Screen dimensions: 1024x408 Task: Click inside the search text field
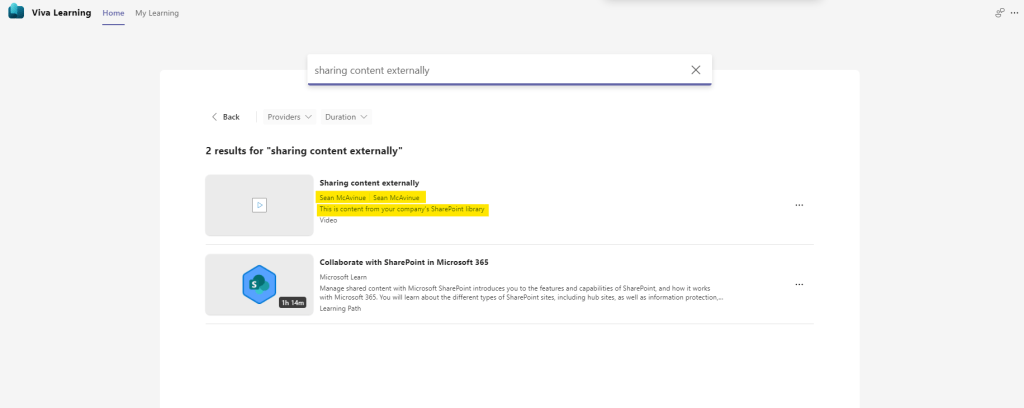[495, 70]
